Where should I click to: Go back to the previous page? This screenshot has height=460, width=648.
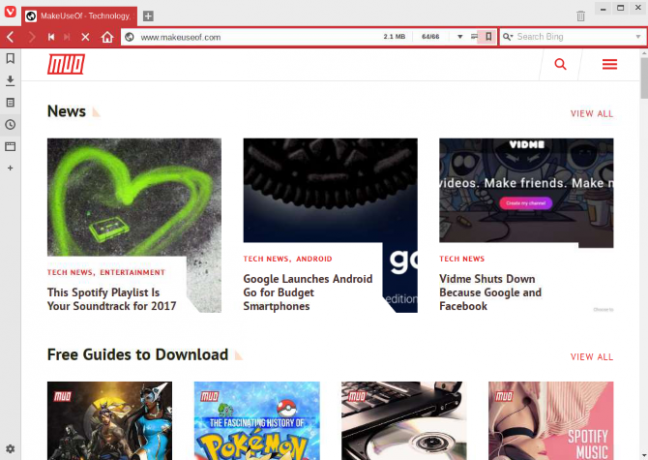click(11, 37)
